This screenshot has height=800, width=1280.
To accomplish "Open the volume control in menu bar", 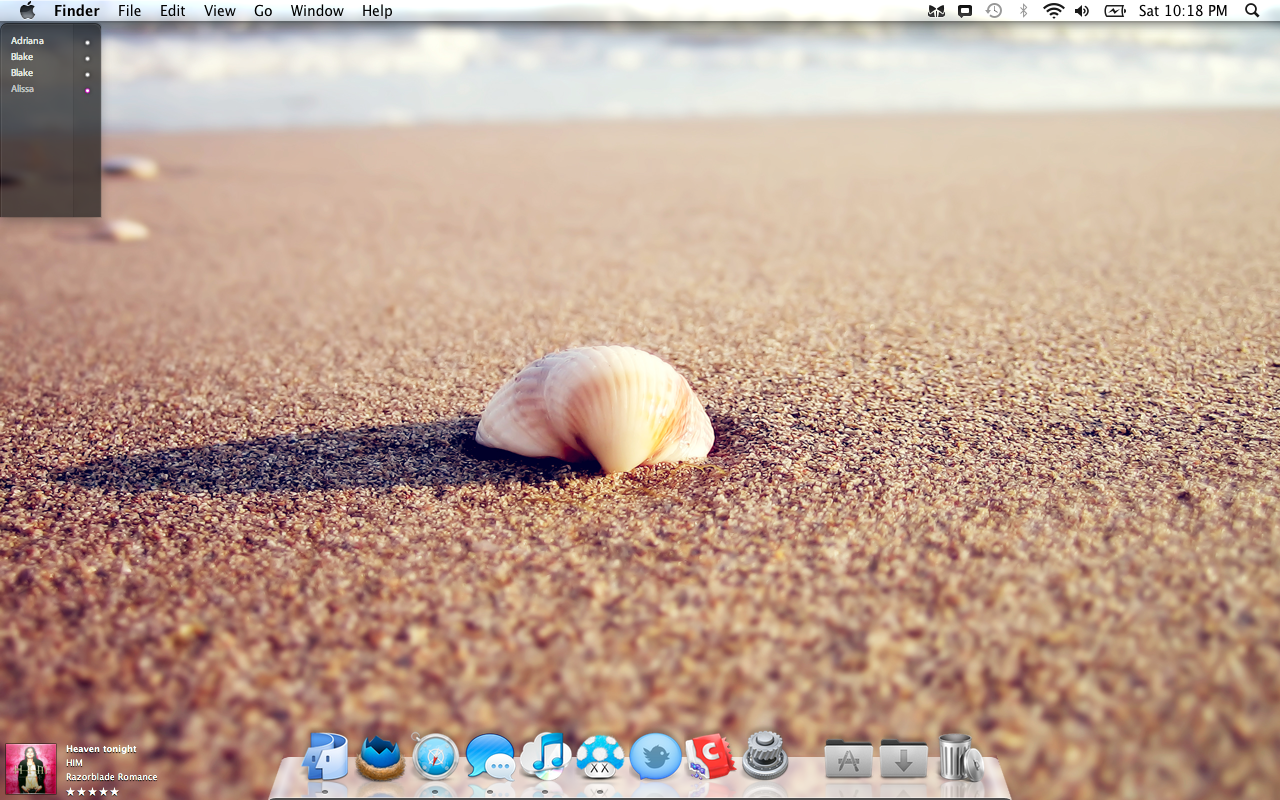I will pyautogui.click(x=1082, y=11).
